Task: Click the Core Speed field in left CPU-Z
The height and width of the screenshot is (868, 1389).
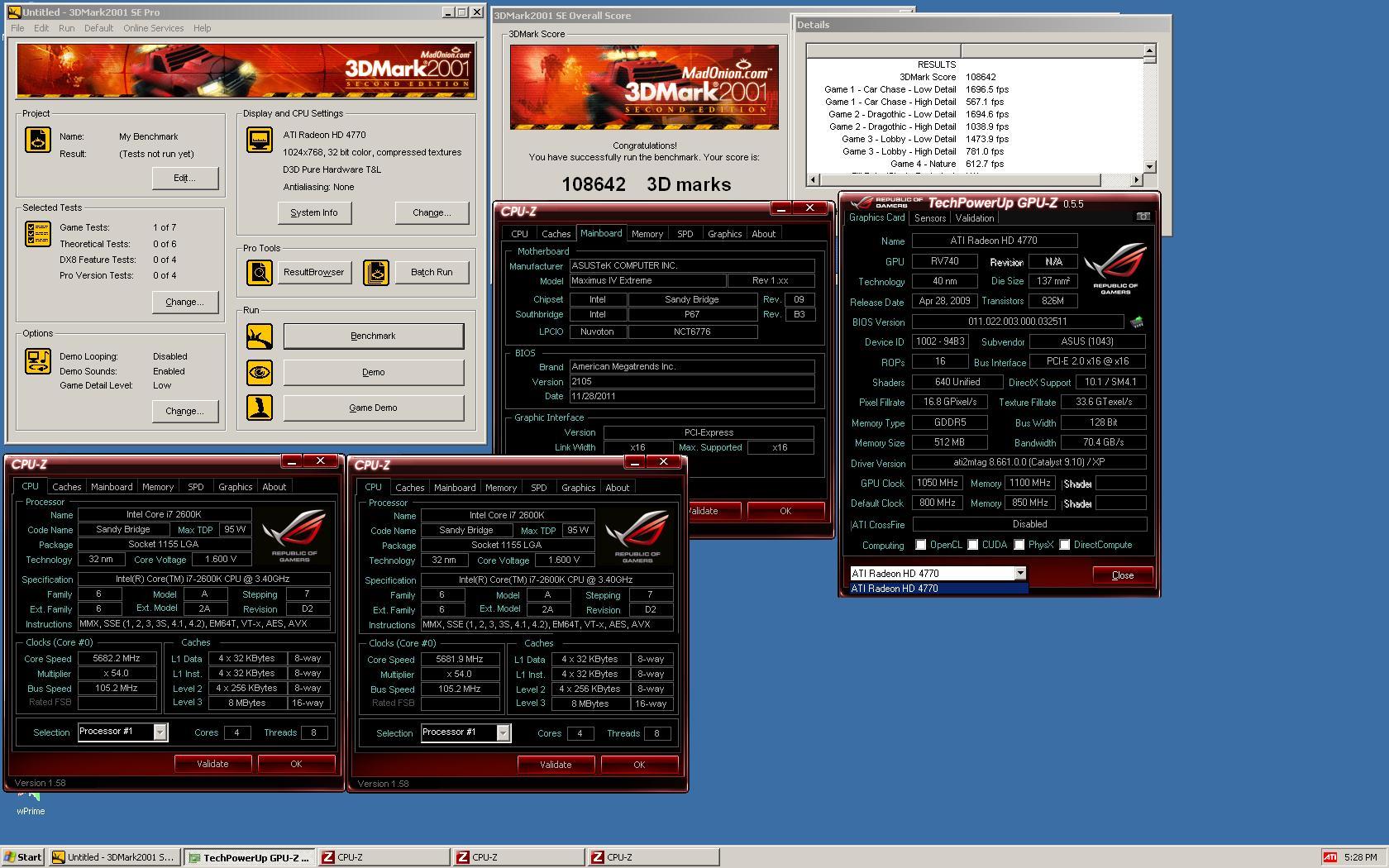Action: tap(117, 659)
